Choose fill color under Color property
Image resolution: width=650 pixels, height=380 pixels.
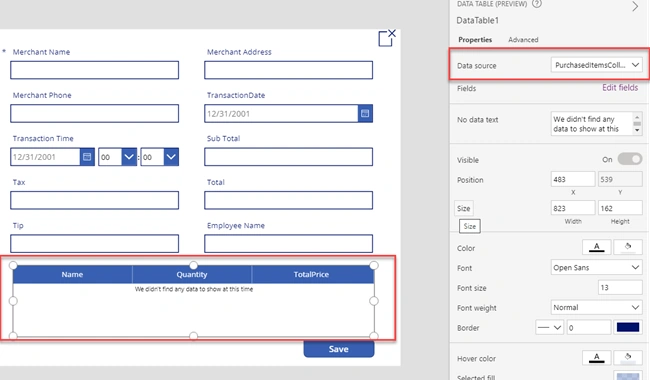(628, 247)
